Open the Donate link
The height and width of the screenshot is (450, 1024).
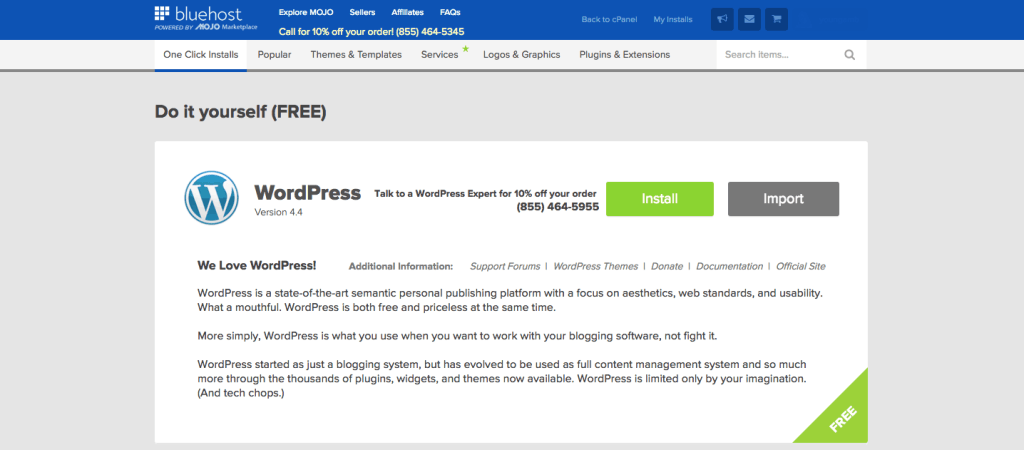coord(667,266)
